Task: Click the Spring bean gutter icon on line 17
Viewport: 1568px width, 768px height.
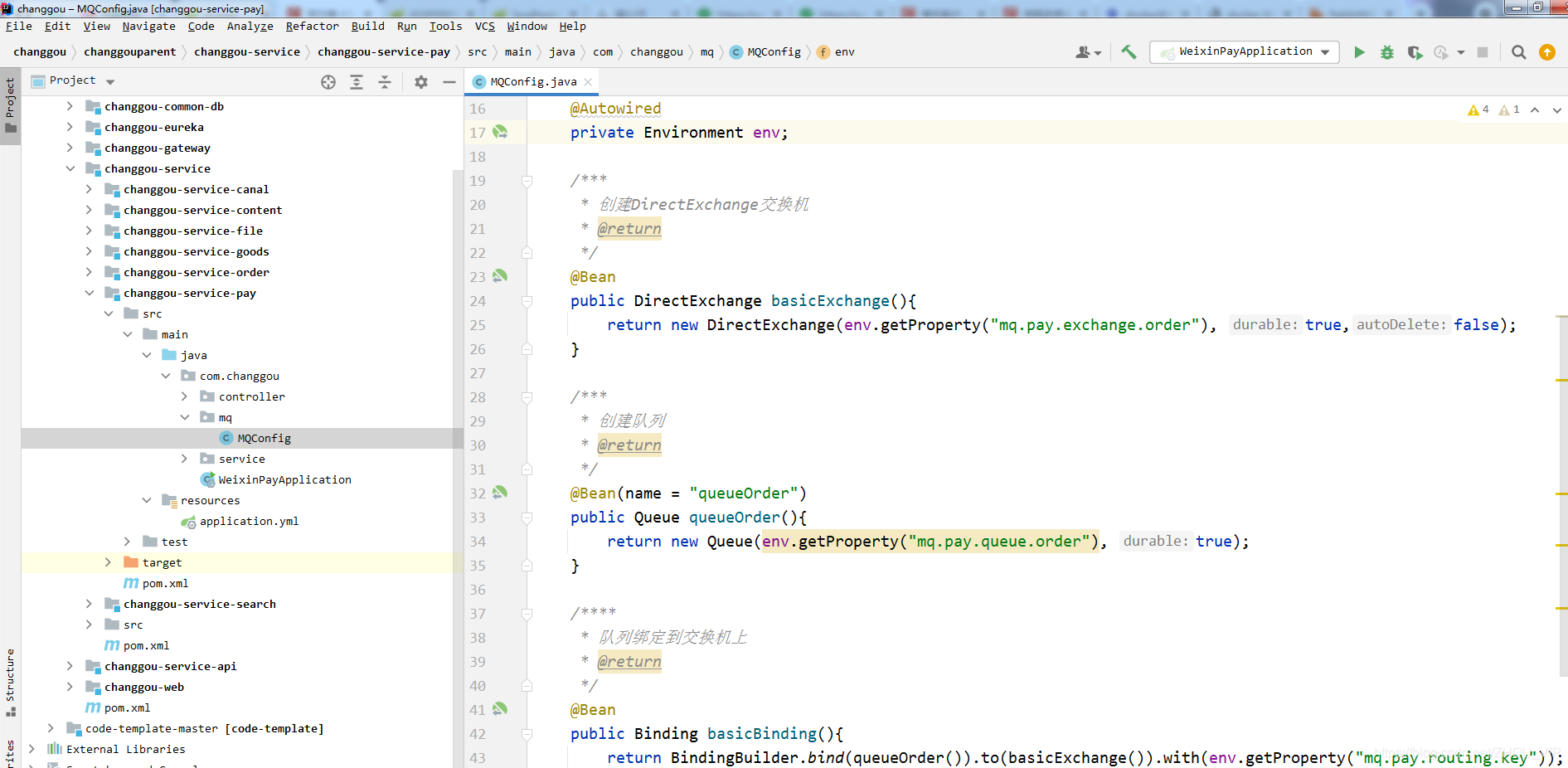Action: coord(500,132)
